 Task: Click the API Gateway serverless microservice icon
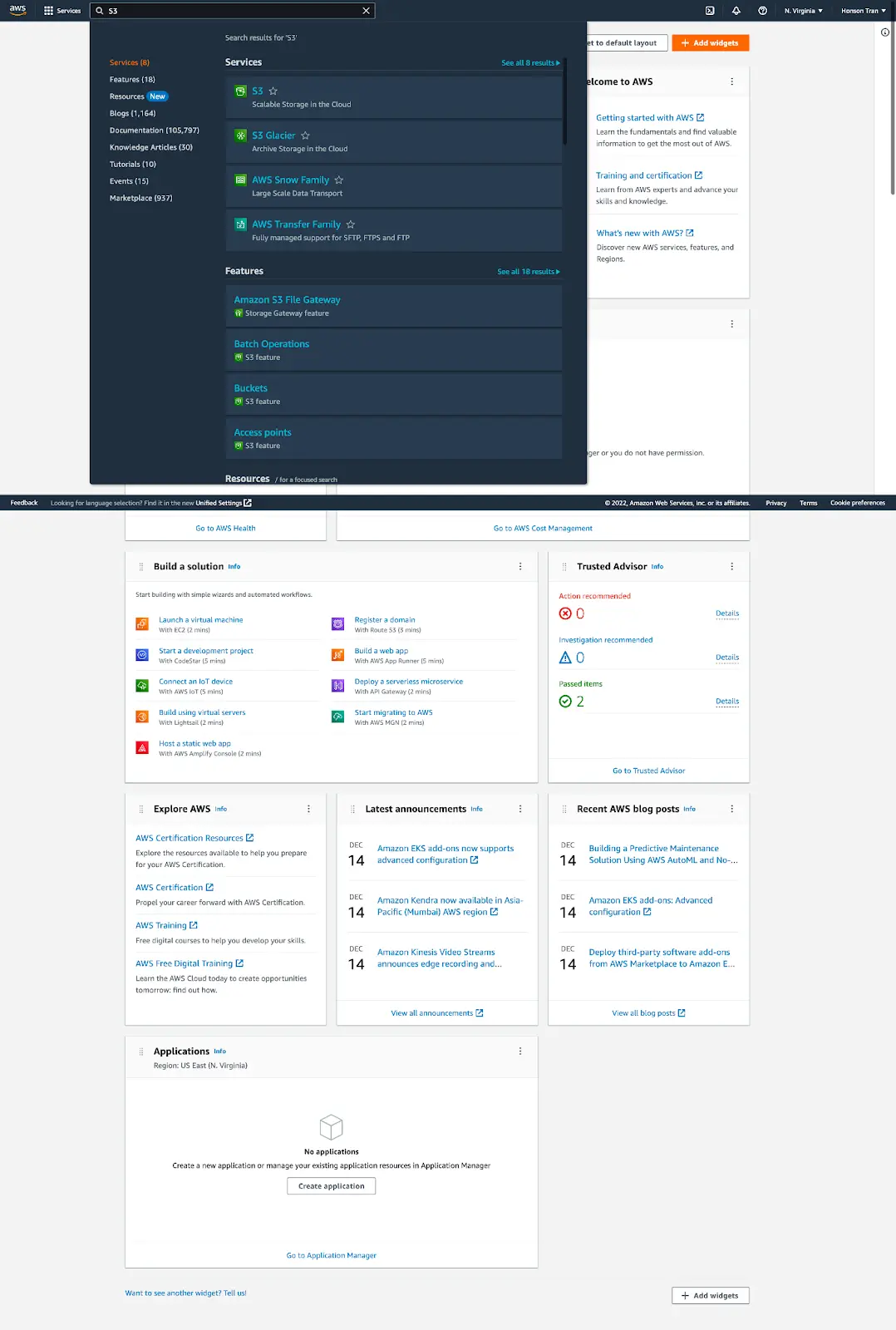click(x=338, y=686)
